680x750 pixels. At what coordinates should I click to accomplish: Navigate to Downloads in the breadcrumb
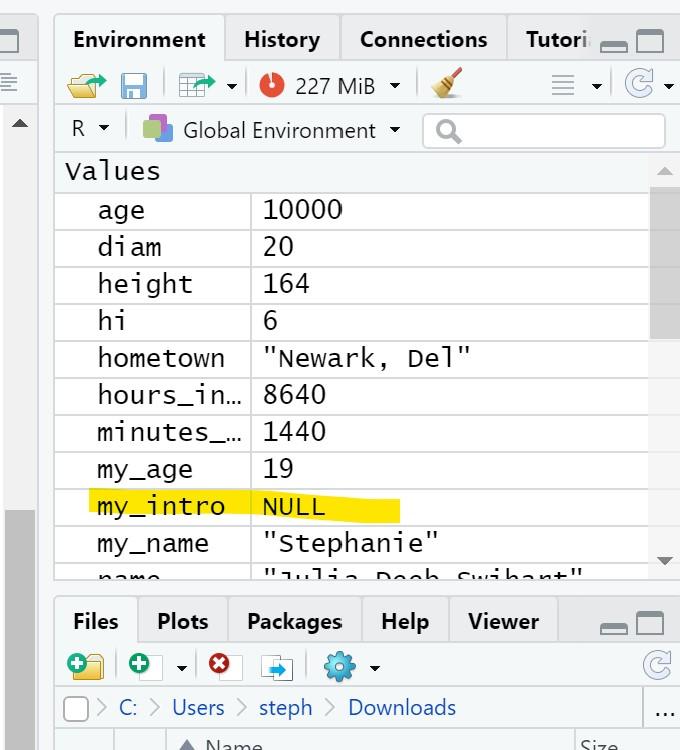402,707
